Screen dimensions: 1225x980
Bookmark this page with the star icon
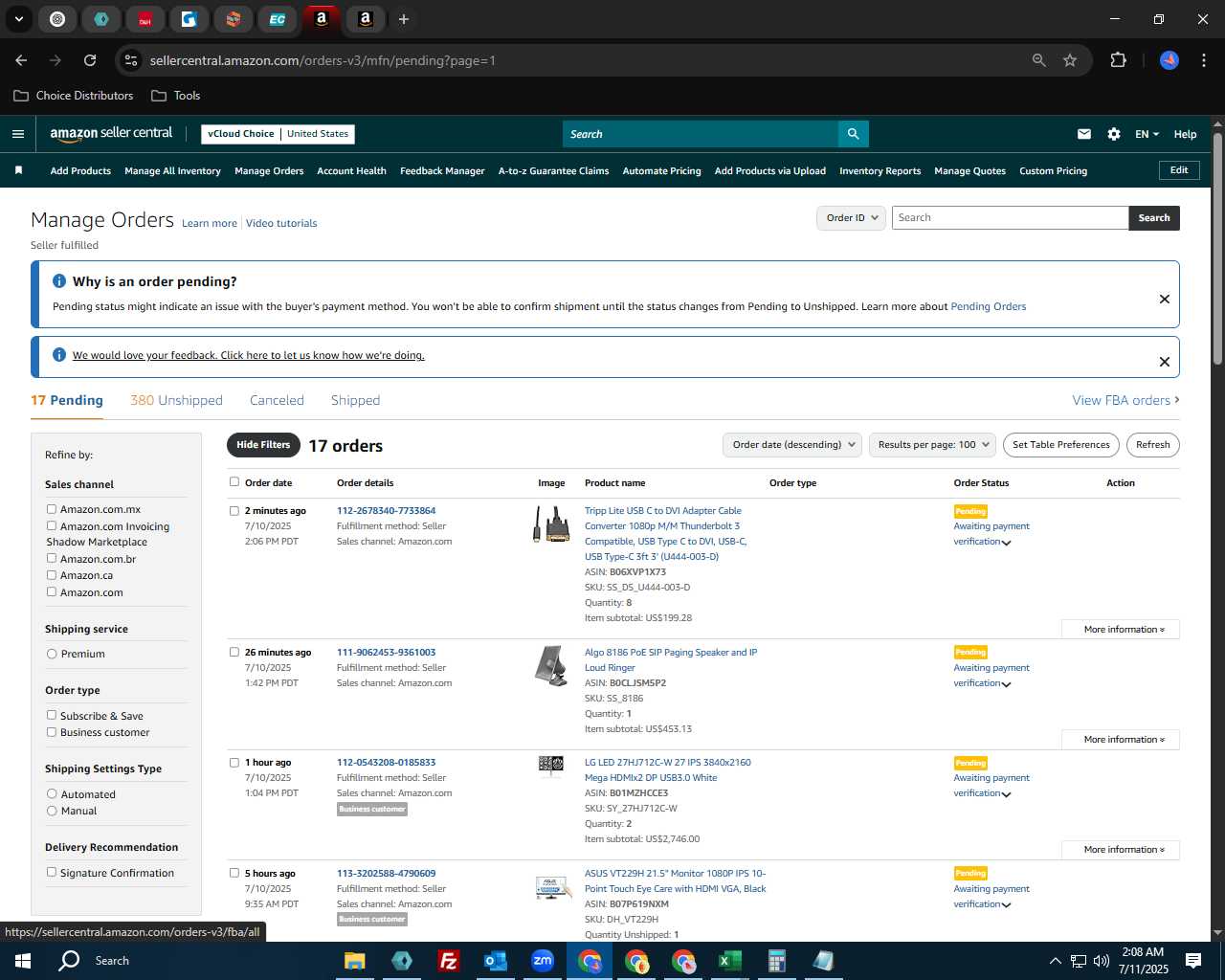(x=1070, y=60)
